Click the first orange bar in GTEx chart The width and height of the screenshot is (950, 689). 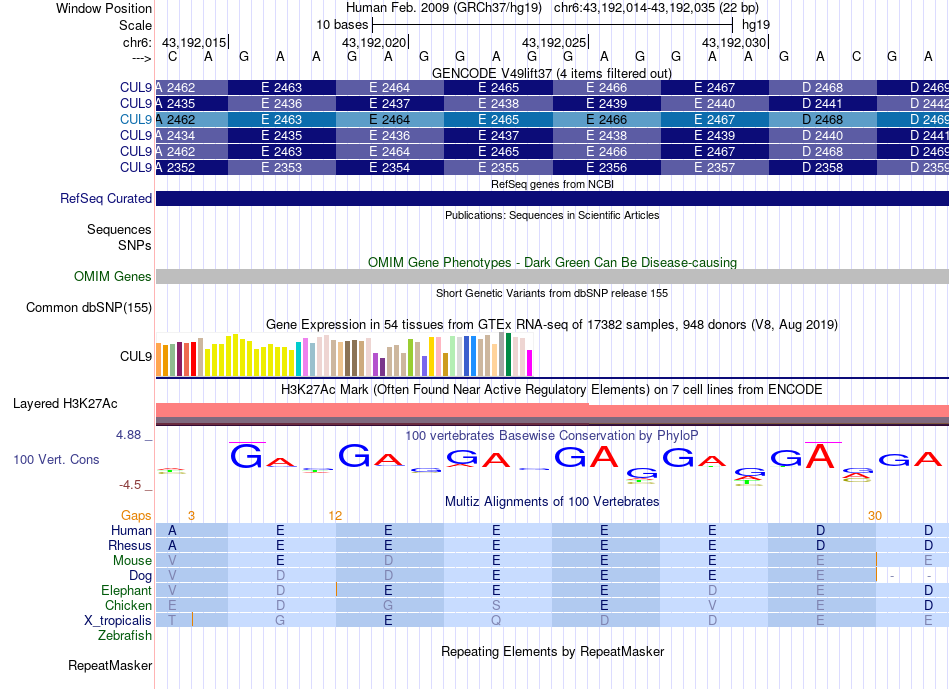(159, 360)
